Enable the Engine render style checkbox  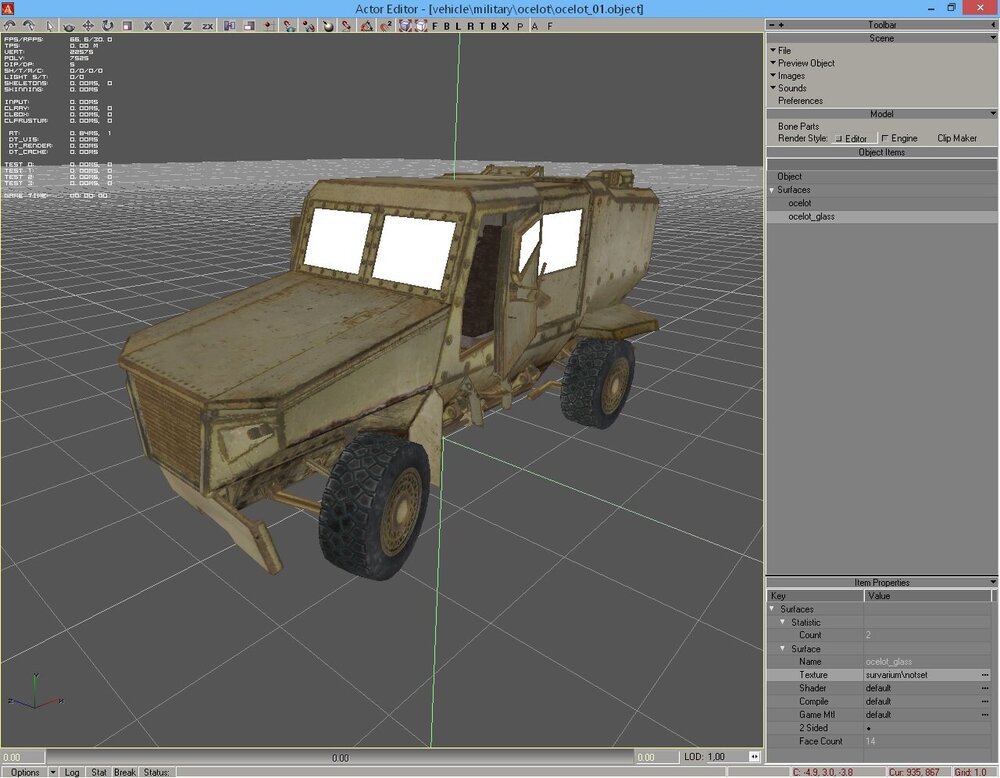click(x=886, y=139)
